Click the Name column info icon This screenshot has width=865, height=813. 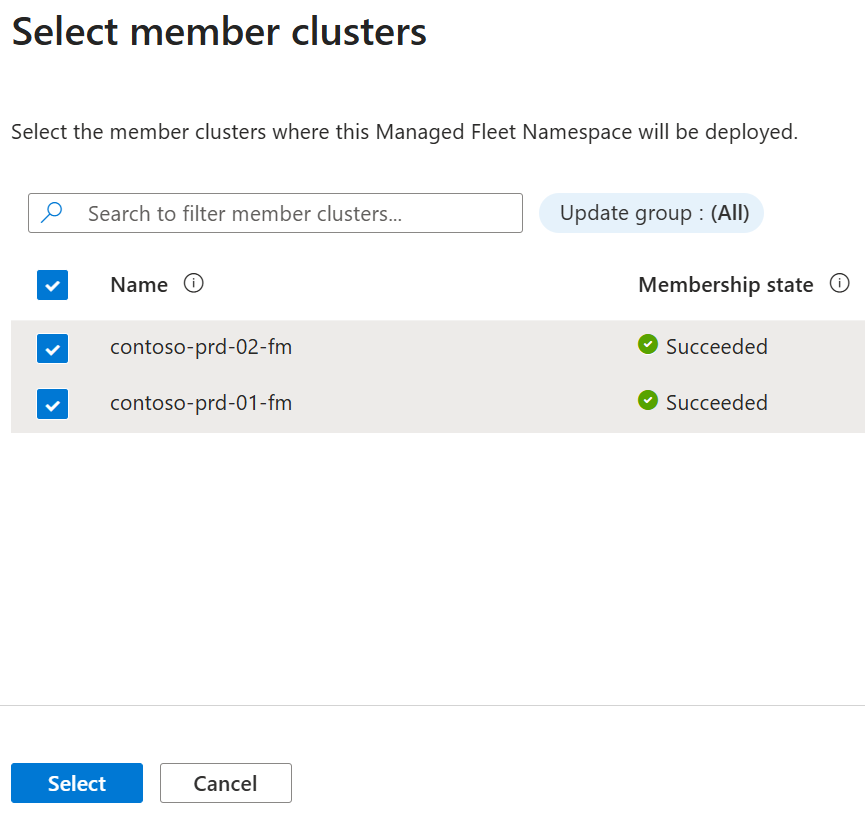(194, 284)
